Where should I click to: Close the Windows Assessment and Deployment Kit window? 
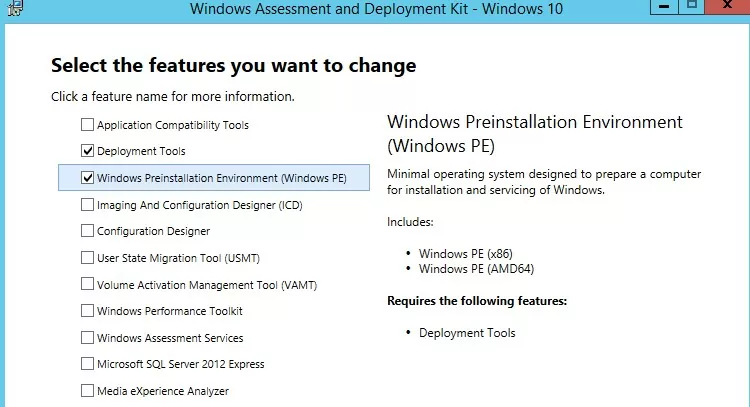point(729,6)
